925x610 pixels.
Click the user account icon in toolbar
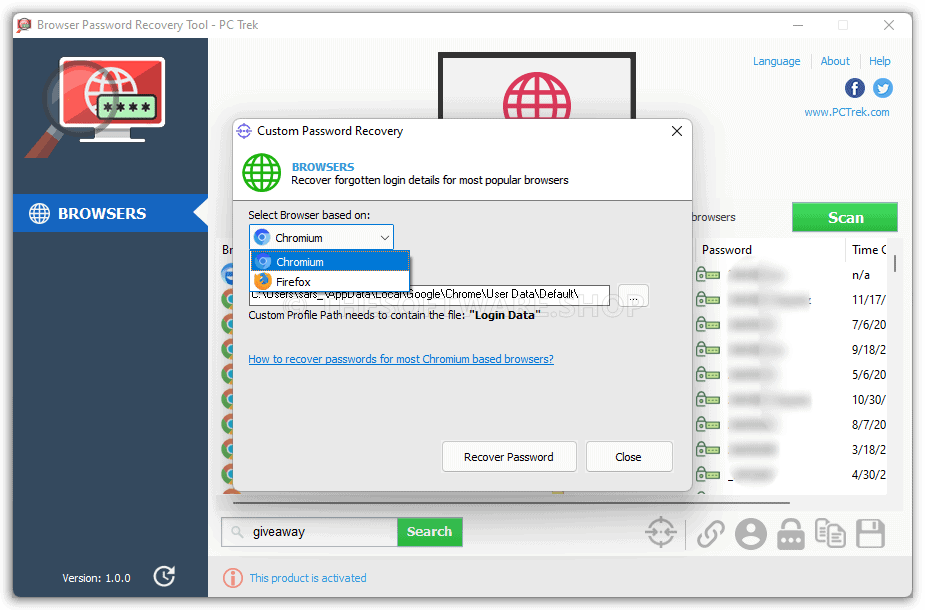pos(753,534)
